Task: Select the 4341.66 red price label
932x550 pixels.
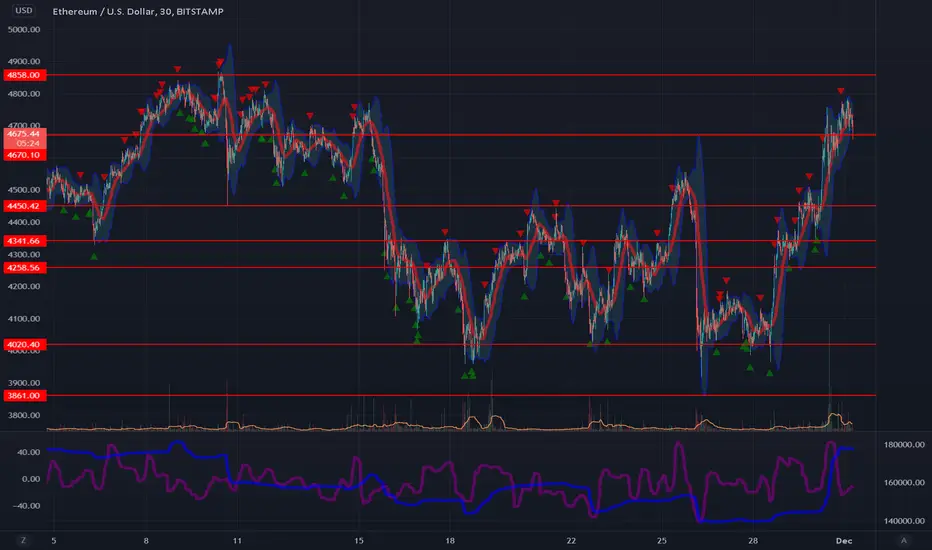Action: [24, 241]
